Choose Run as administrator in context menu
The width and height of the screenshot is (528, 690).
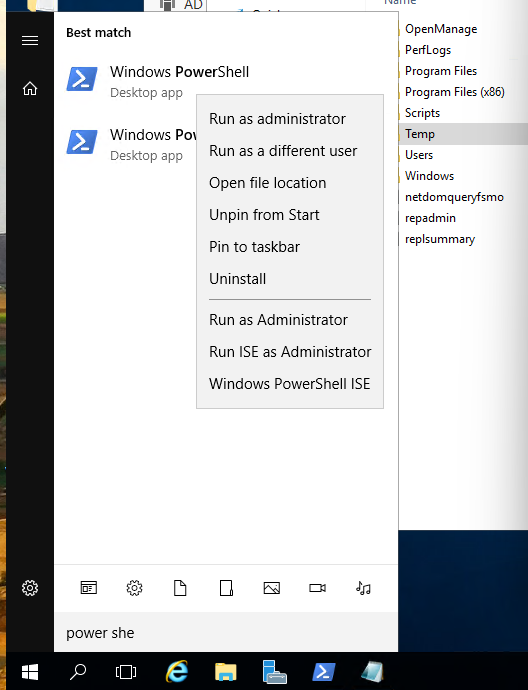click(x=277, y=119)
